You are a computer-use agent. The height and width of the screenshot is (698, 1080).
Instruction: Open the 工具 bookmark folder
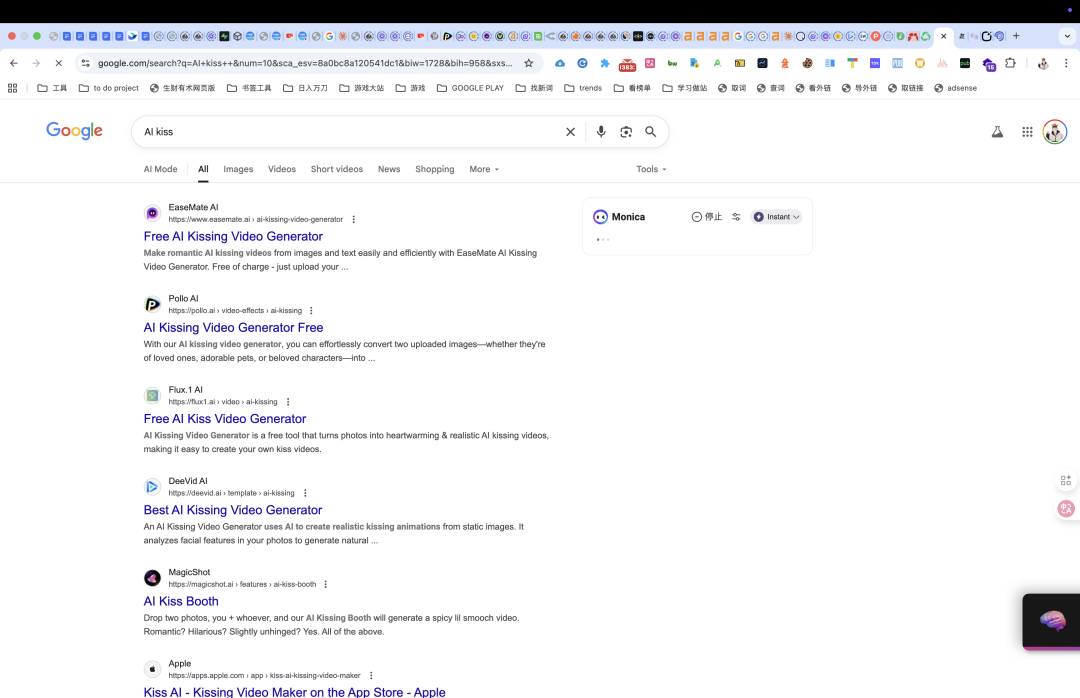coord(52,88)
